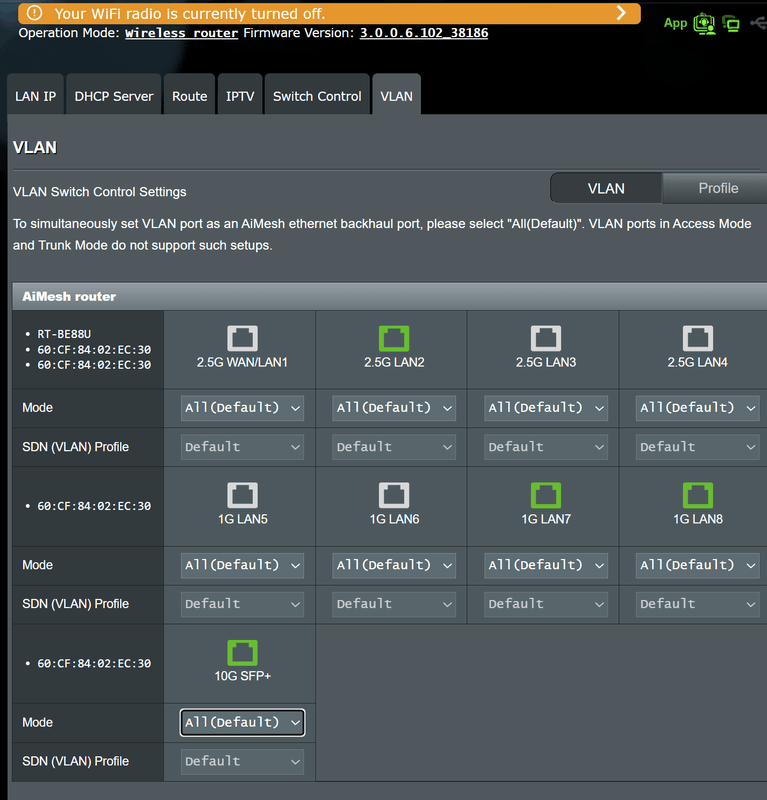The width and height of the screenshot is (767, 800).
Task: Click the green 1G LAN8 port icon
Action: pyautogui.click(x=698, y=495)
